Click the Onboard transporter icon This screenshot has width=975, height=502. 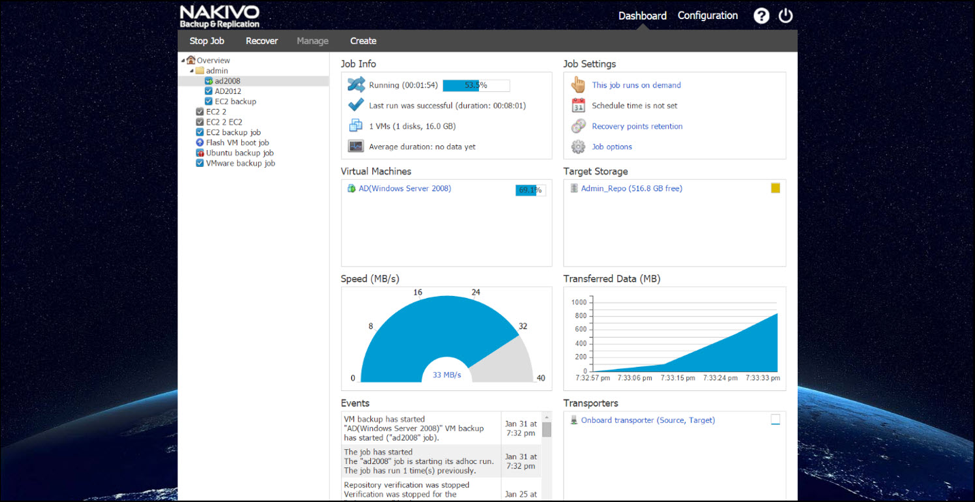[x=574, y=421]
